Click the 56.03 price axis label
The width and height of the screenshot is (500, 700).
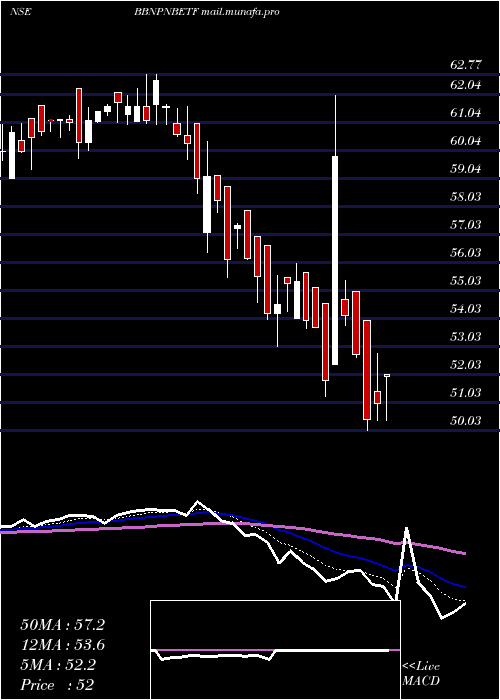[466, 253]
